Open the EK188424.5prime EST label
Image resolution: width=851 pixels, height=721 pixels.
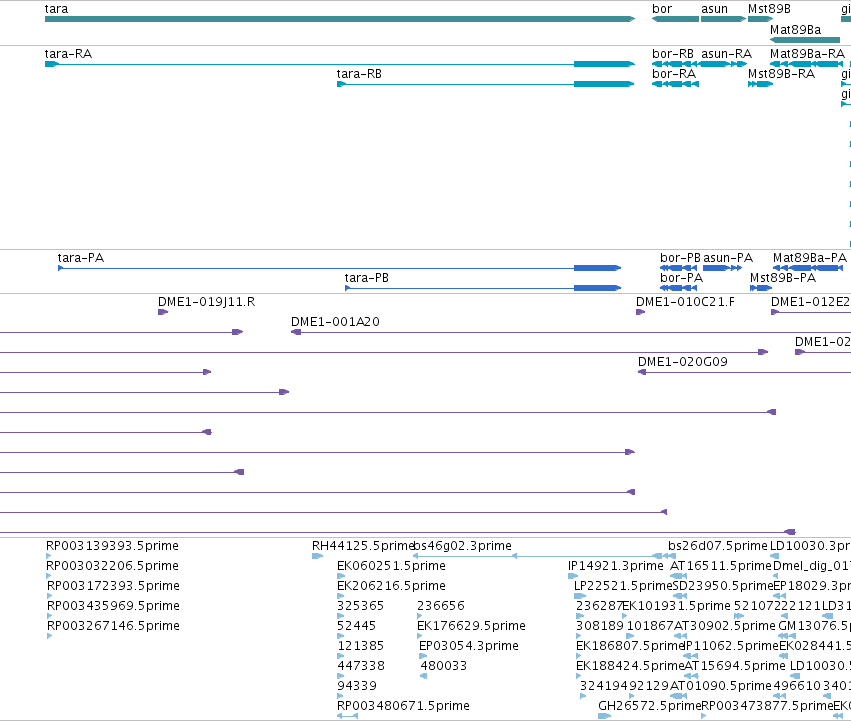[630, 666]
